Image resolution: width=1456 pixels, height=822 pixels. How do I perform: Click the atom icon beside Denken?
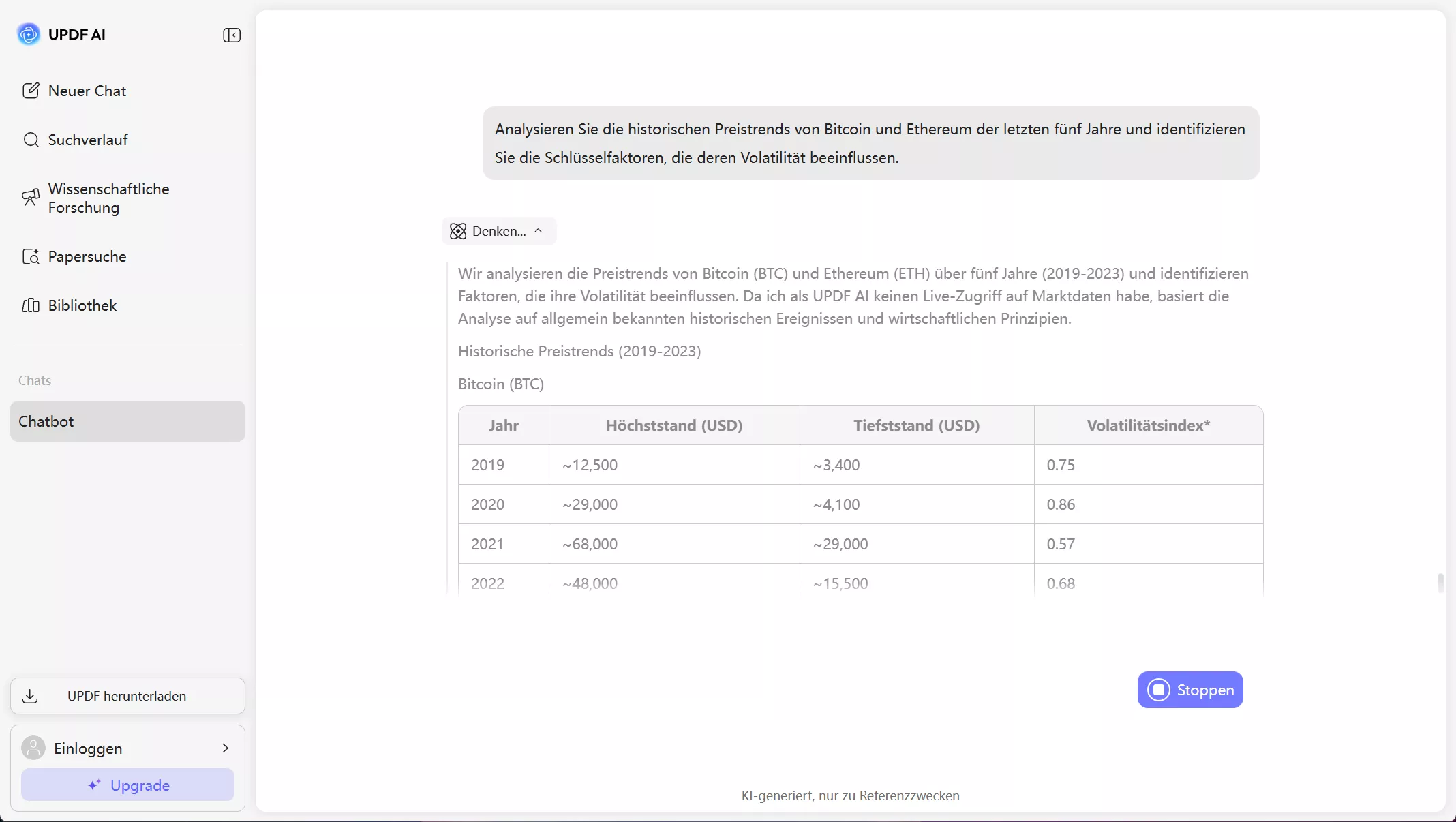(458, 231)
